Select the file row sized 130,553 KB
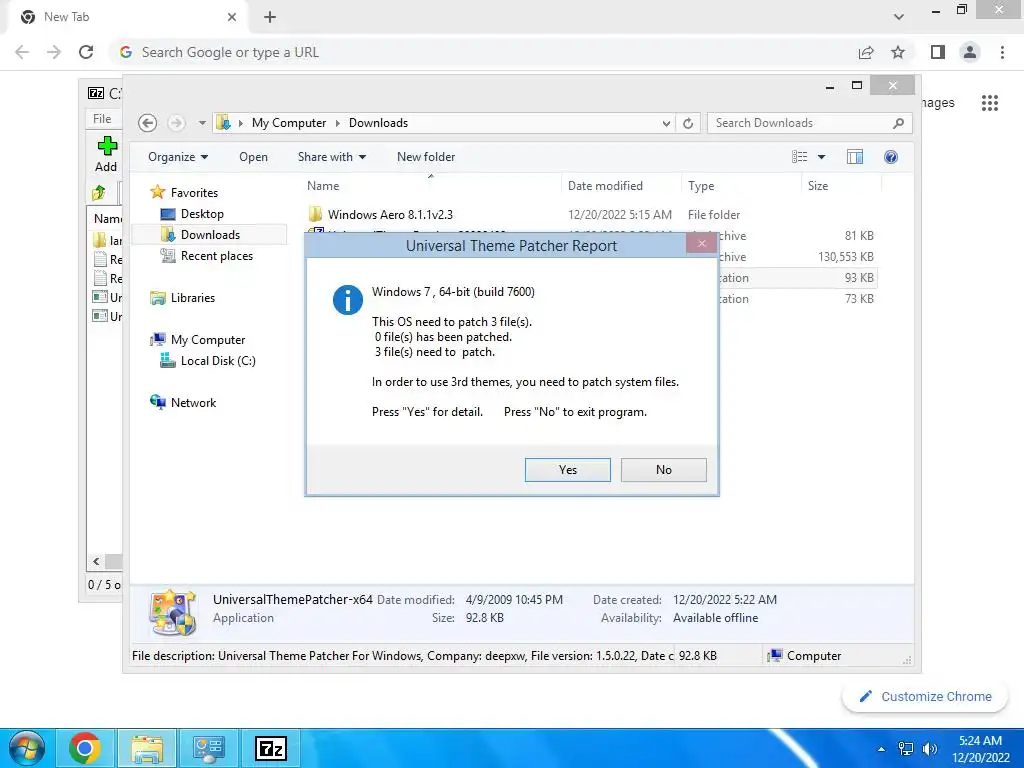Viewport: 1024px width, 768px height. (796, 257)
